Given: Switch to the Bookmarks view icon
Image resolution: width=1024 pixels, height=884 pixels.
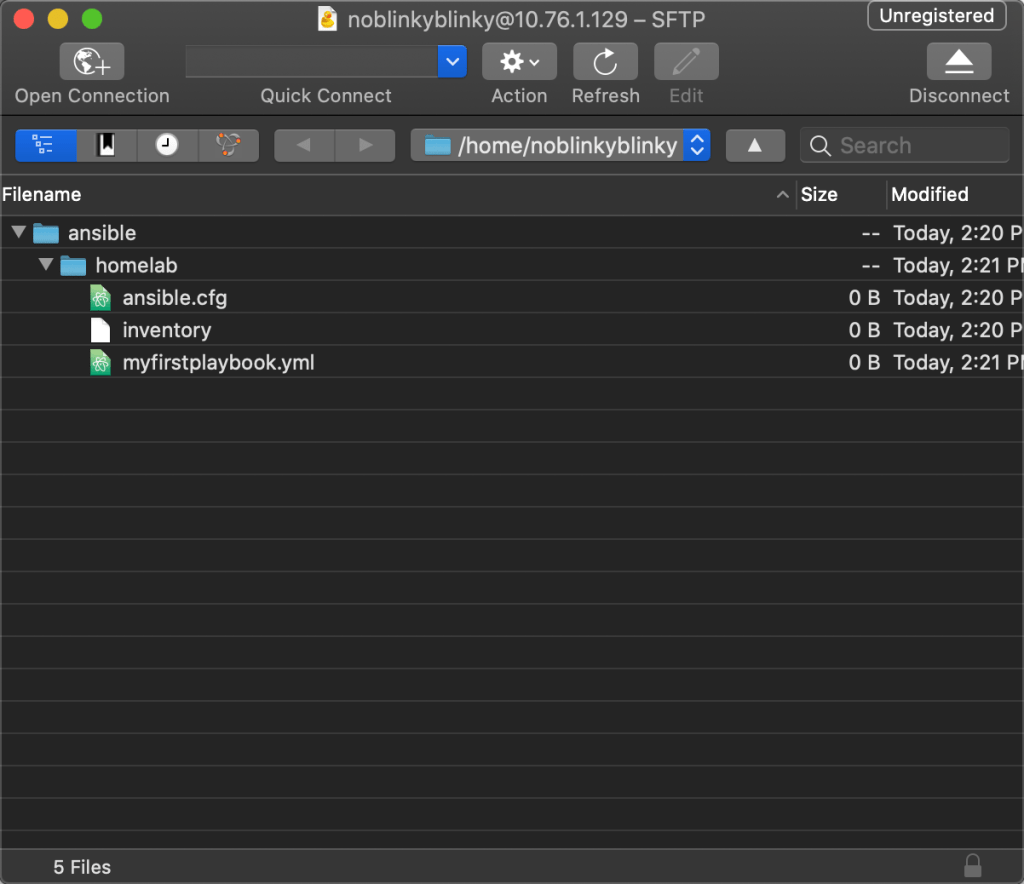Looking at the screenshot, I should 106,145.
